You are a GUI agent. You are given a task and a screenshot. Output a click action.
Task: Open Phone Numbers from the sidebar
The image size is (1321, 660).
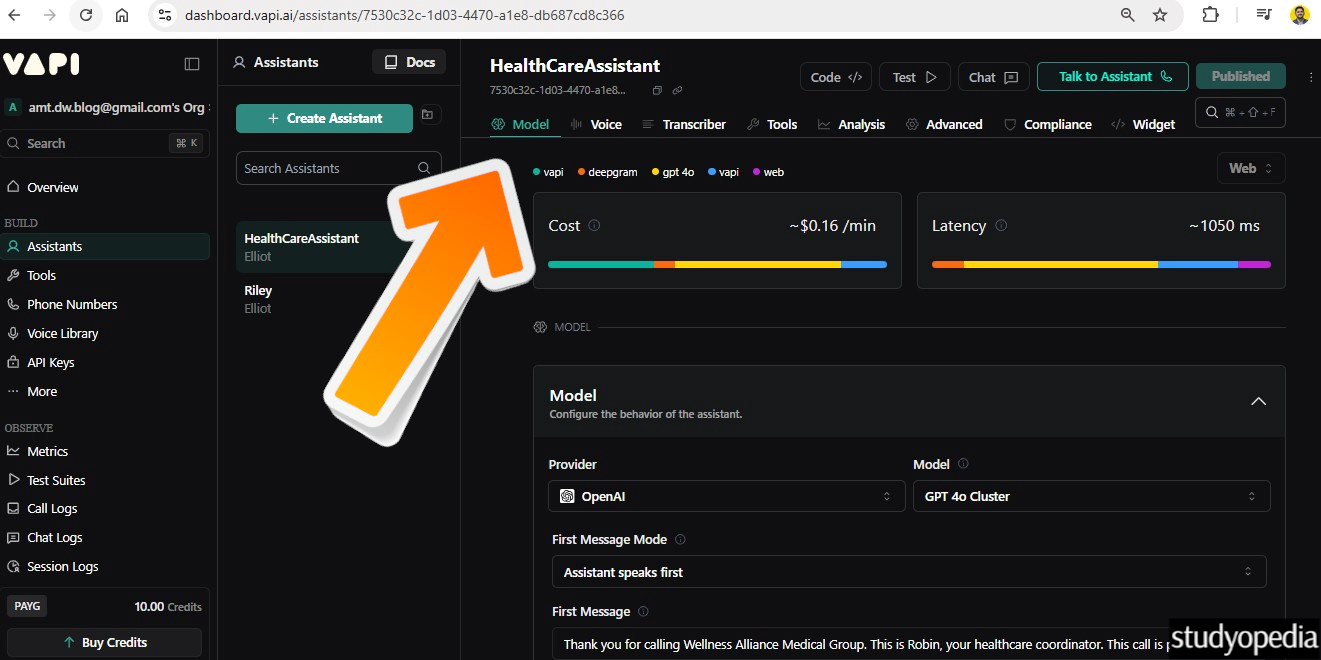point(70,304)
